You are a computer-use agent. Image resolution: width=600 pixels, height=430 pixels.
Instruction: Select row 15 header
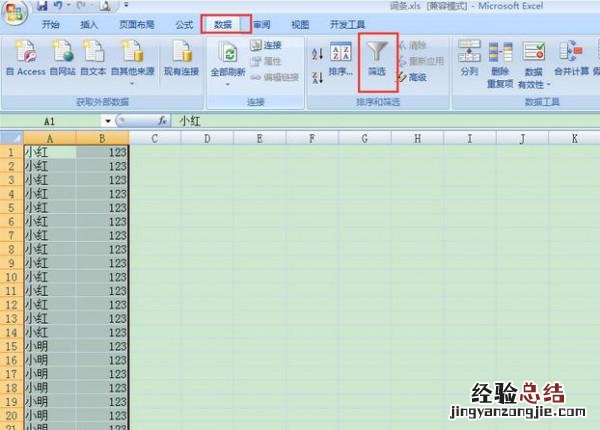11,346
